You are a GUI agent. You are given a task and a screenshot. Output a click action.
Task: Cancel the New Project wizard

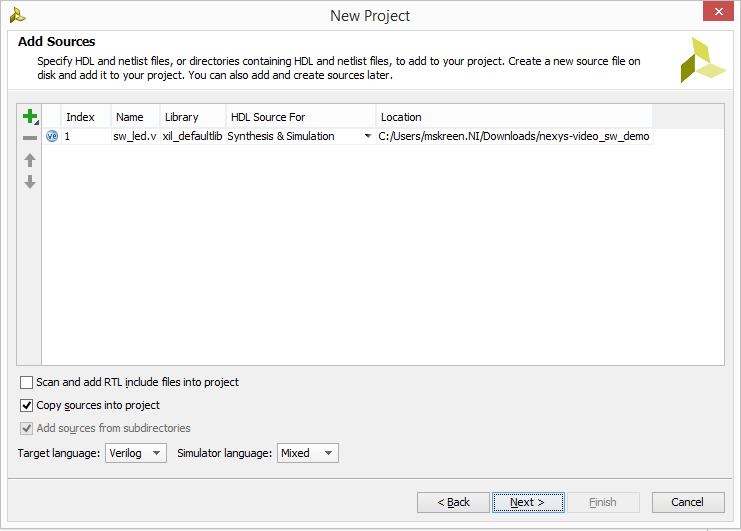(x=687, y=502)
